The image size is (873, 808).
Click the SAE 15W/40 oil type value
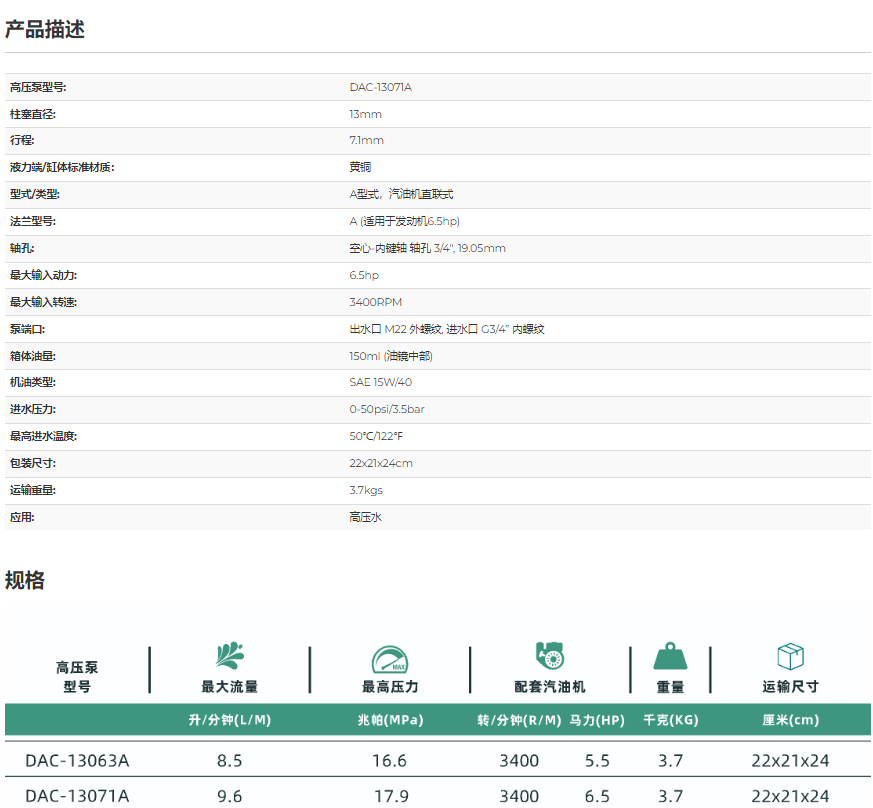[380, 383]
